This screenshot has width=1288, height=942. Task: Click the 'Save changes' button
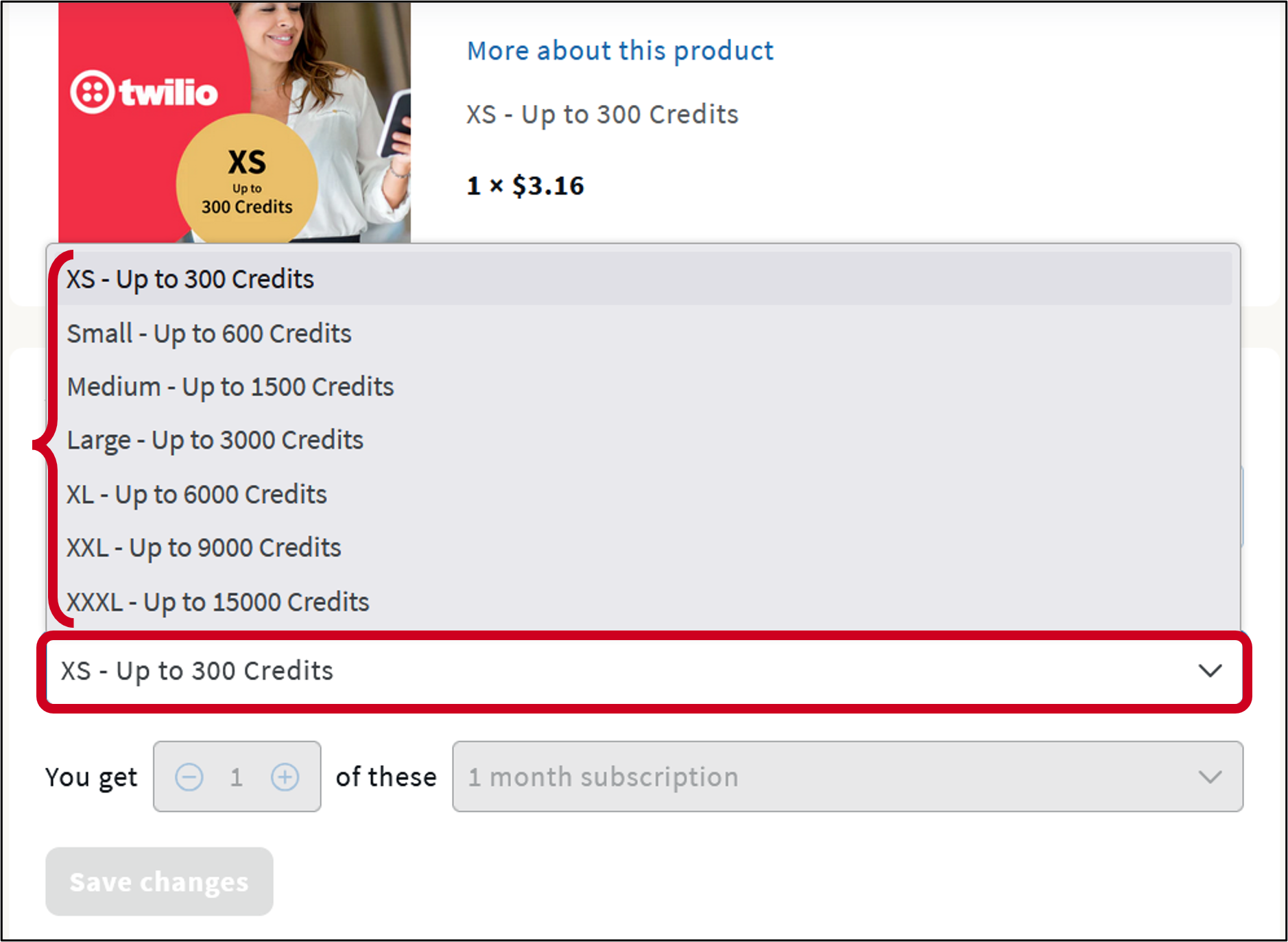tap(158, 881)
